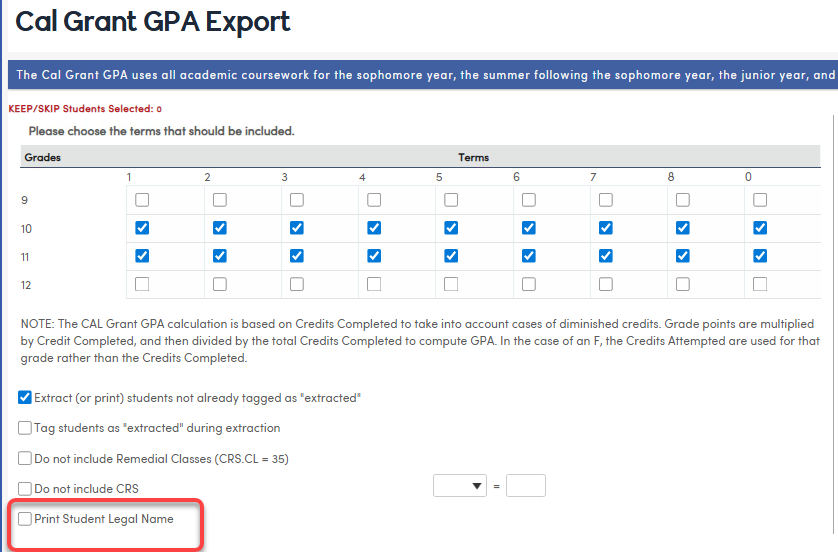Enable Do not include Remedial Classes

(25, 458)
